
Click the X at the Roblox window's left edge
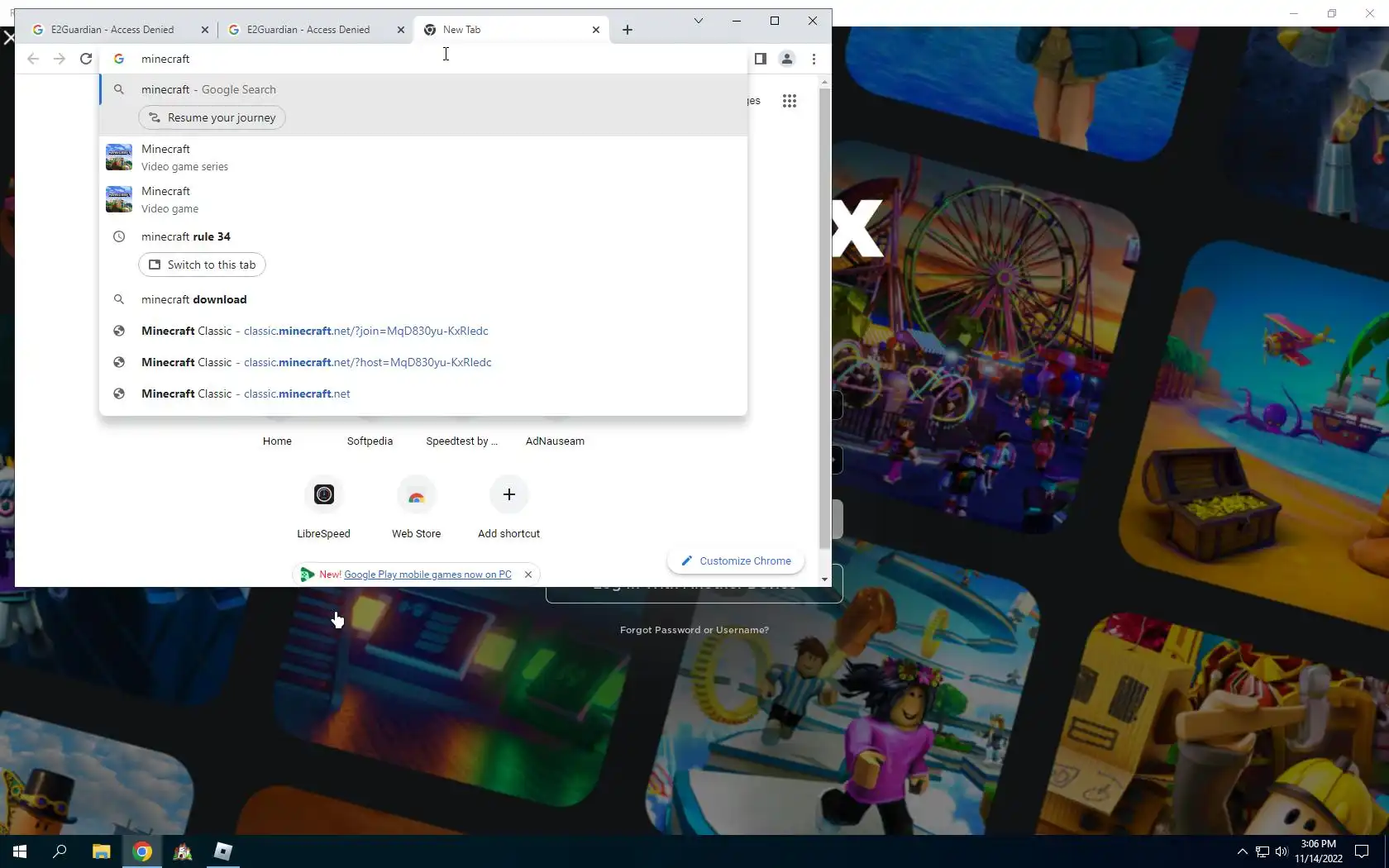[8, 37]
